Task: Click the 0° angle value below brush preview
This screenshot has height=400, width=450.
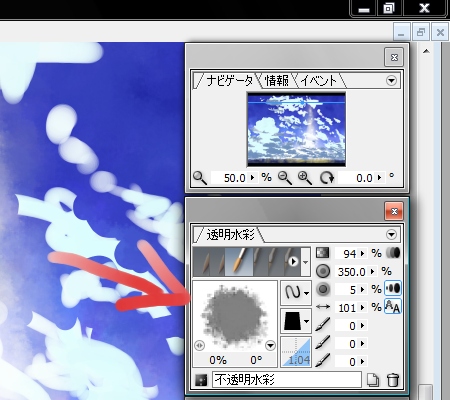Action: tap(256, 360)
